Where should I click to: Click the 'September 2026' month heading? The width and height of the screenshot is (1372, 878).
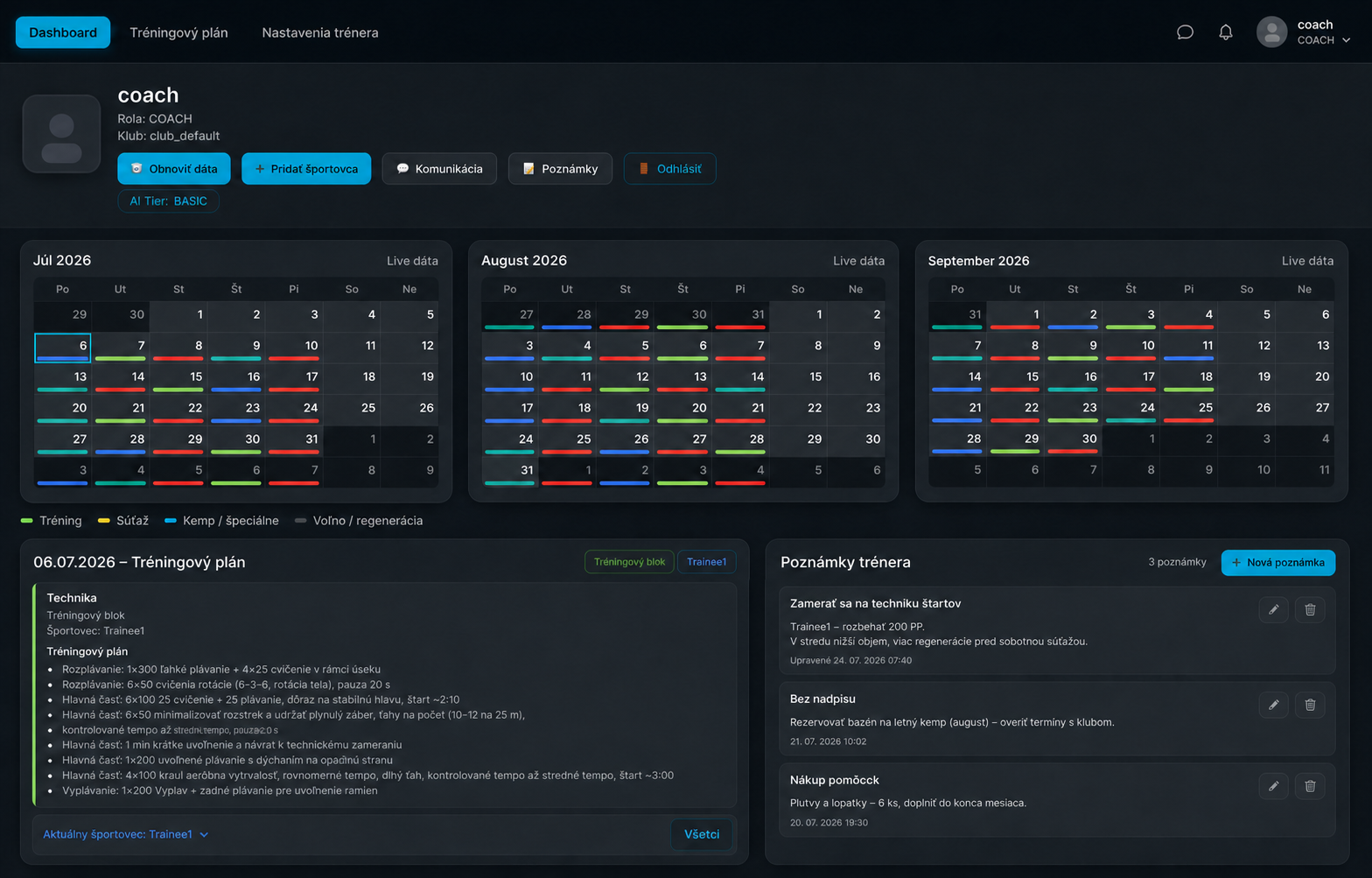click(978, 261)
